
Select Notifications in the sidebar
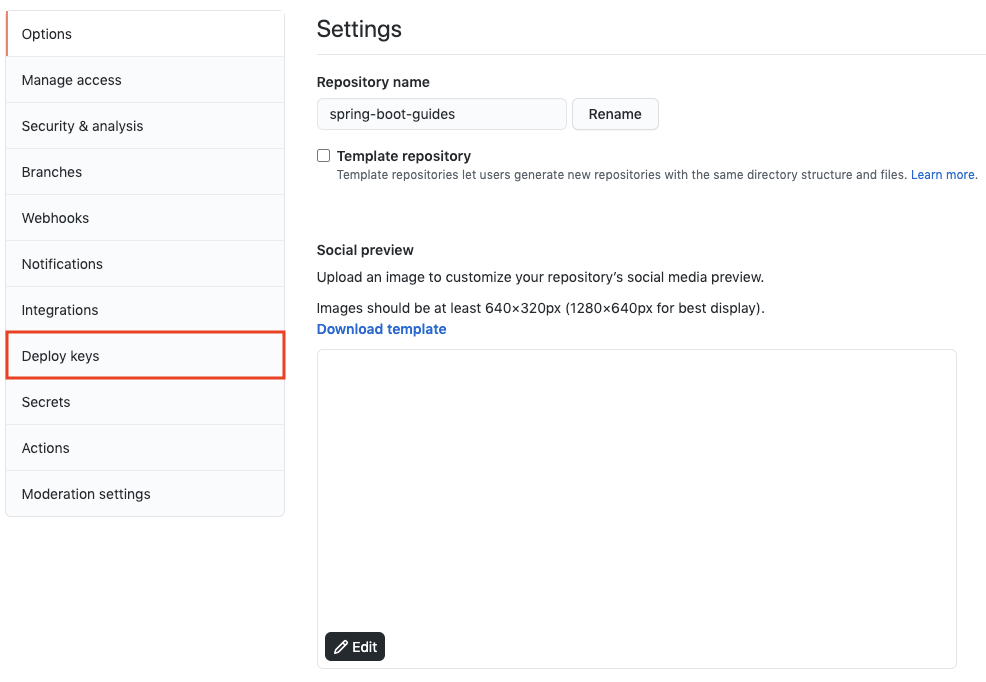click(x=62, y=264)
